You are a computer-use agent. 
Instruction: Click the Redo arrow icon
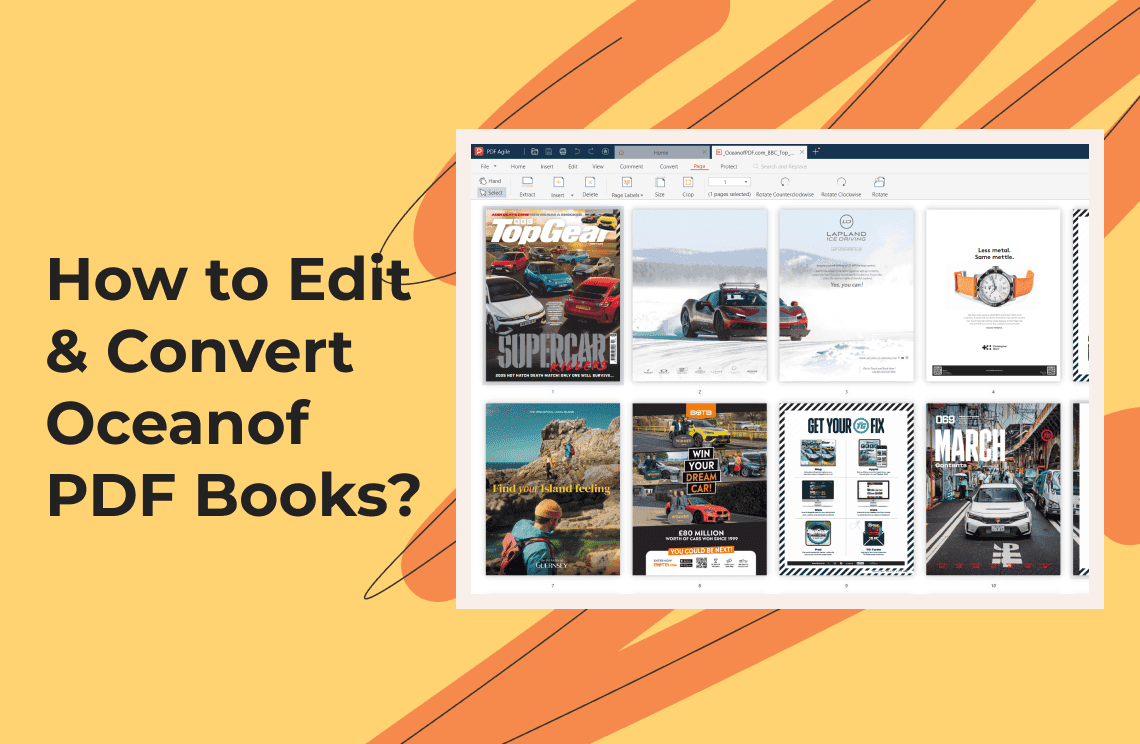click(x=591, y=151)
